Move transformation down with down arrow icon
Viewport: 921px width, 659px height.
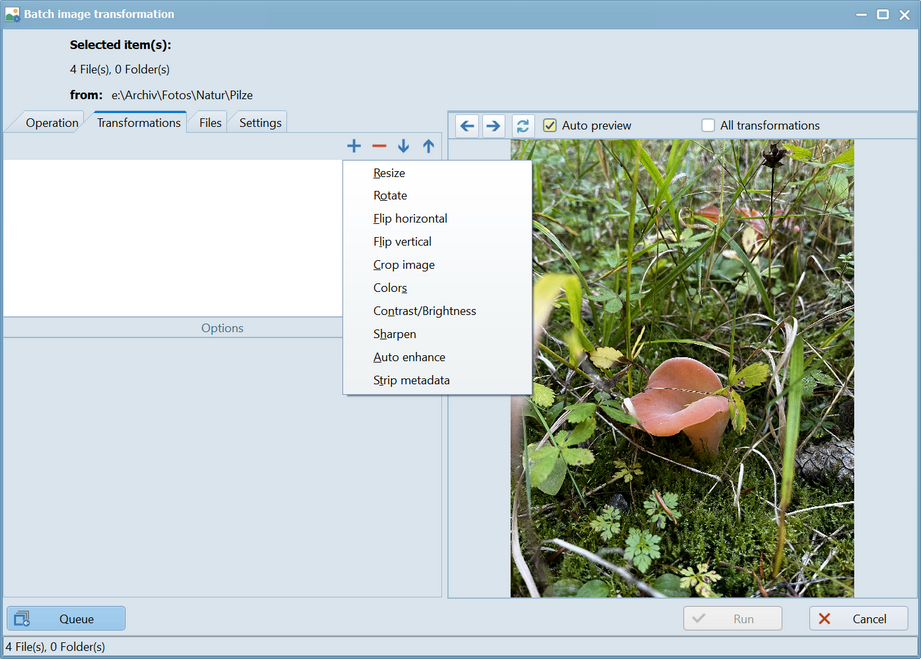[x=403, y=146]
